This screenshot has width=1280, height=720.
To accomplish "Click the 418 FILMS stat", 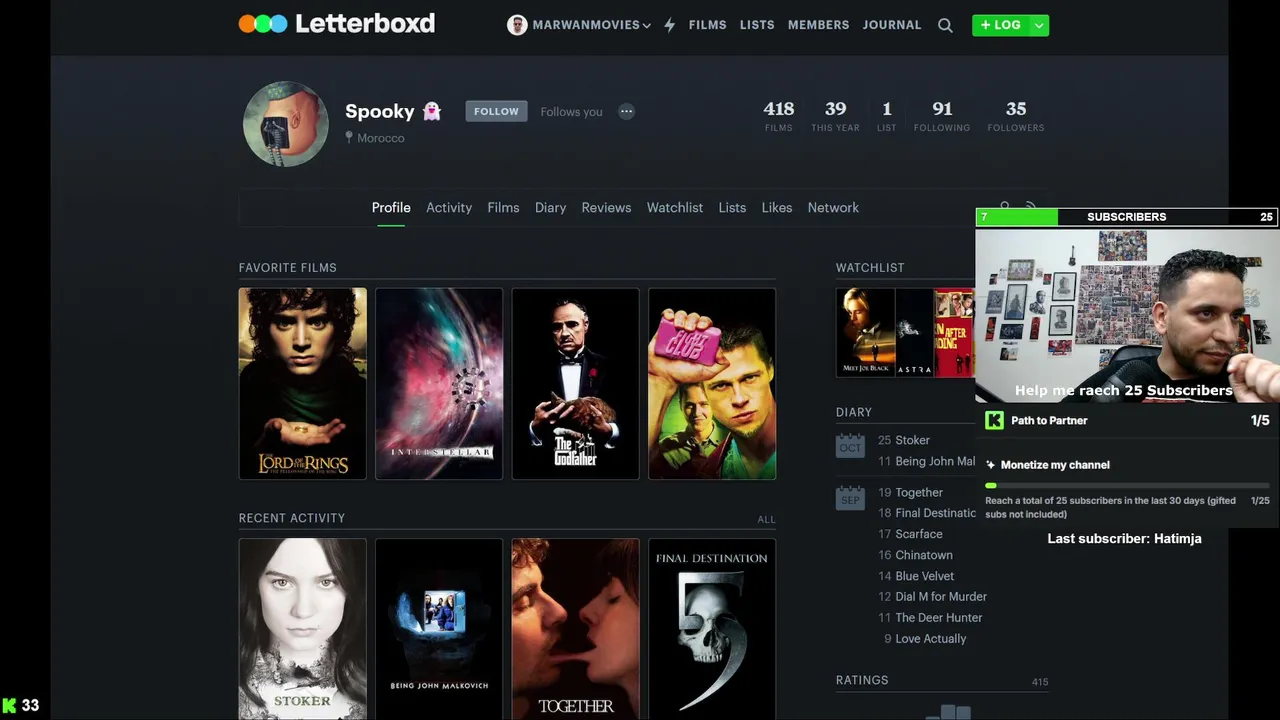I will click(779, 116).
